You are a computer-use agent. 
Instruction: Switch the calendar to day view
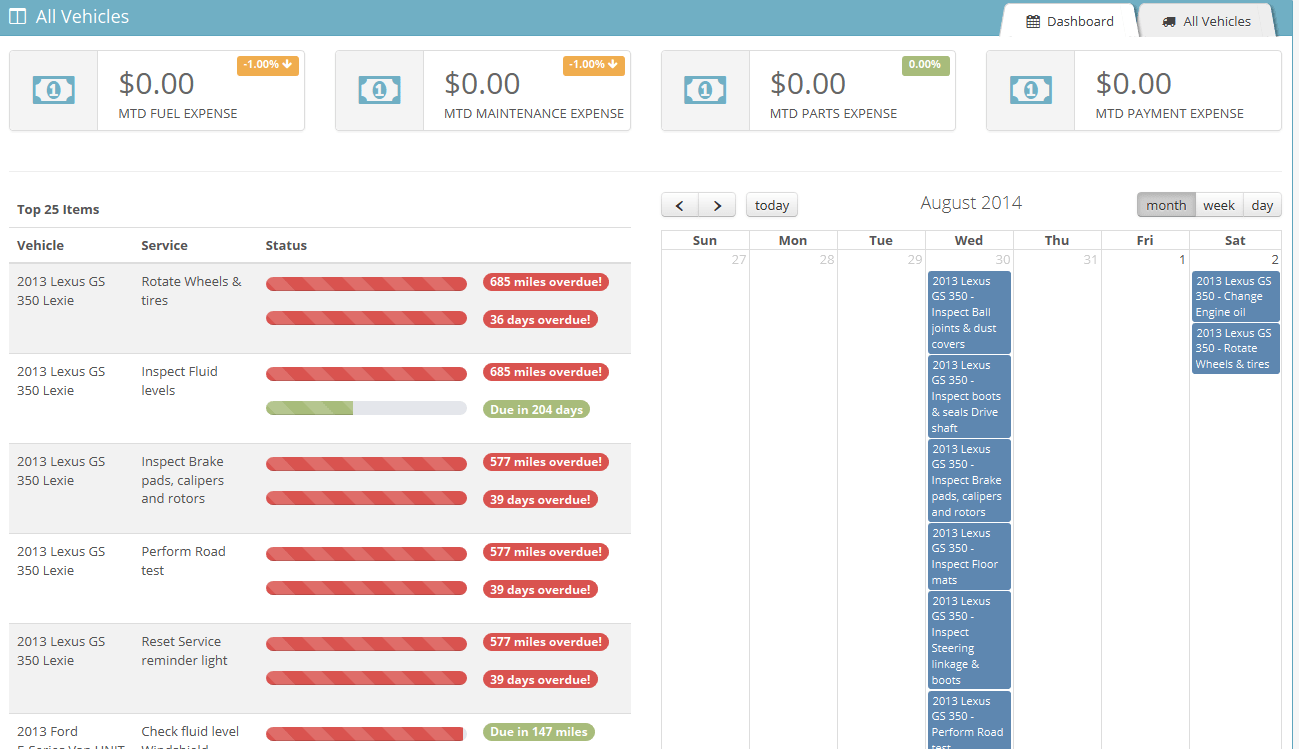click(1261, 204)
